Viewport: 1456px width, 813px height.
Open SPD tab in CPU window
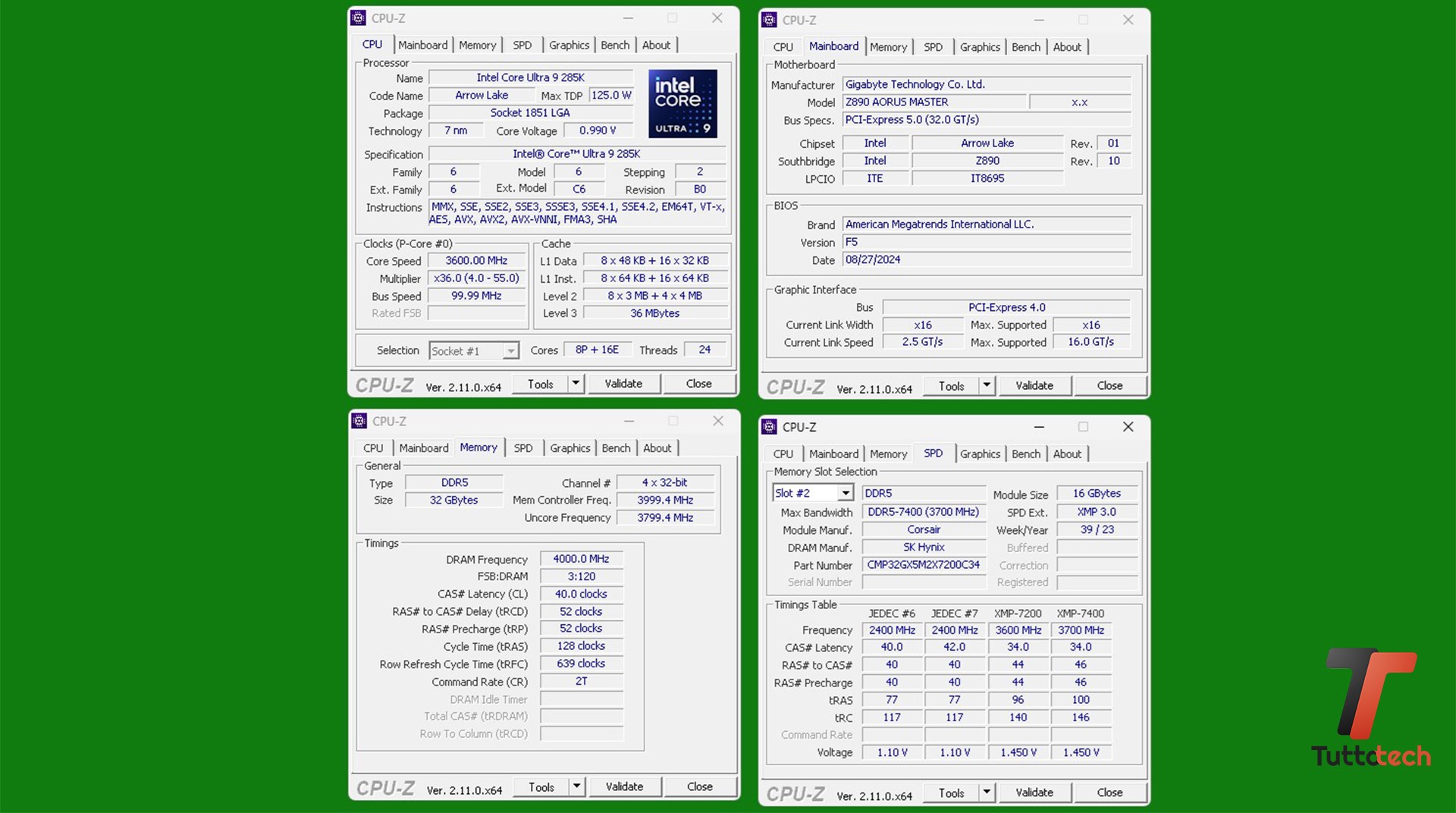pyautogui.click(x=522, y=46)
